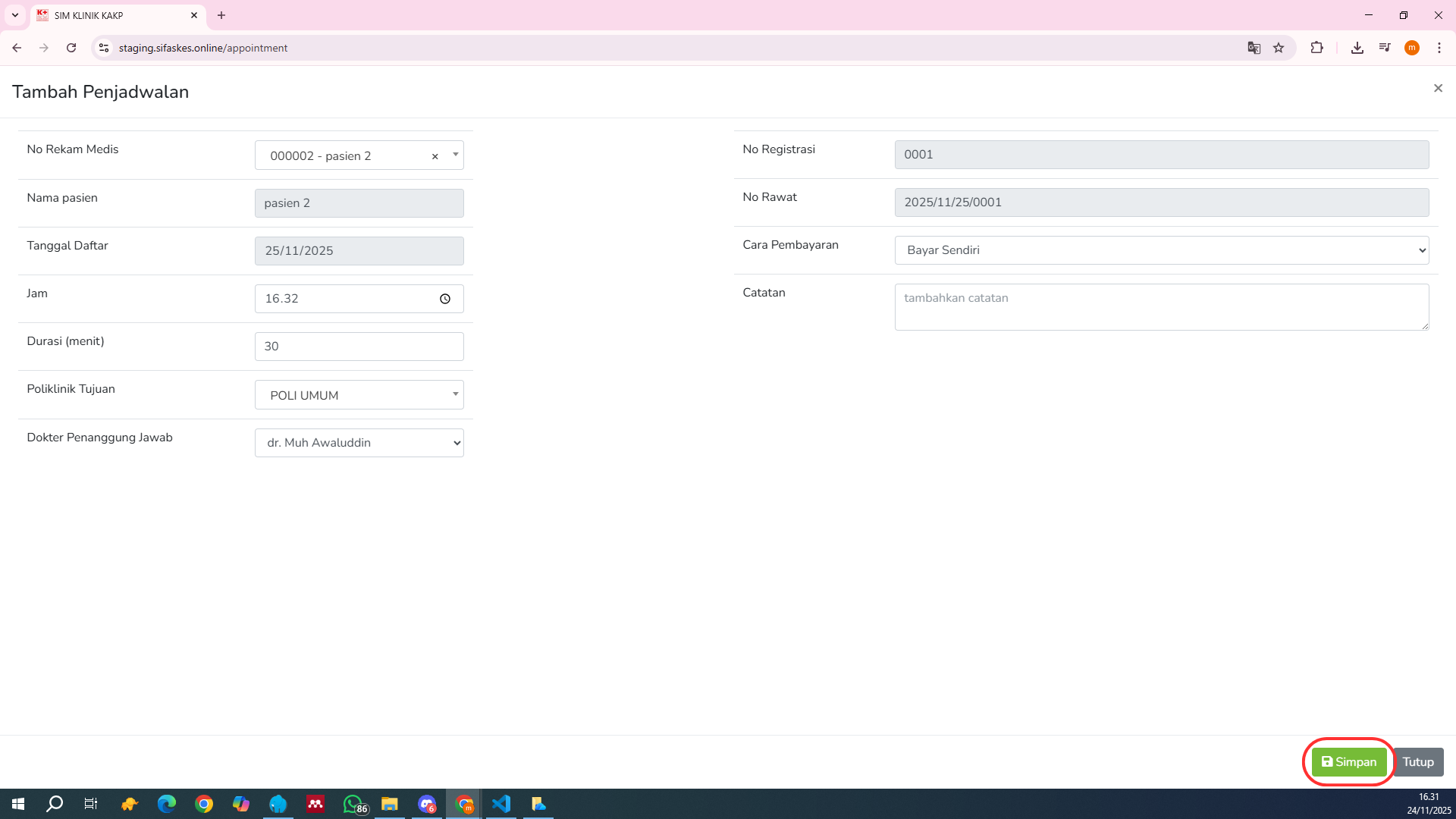Click the Google Translate icon in address bar
Viewport: 1456px width, 819px height.
1254,48
